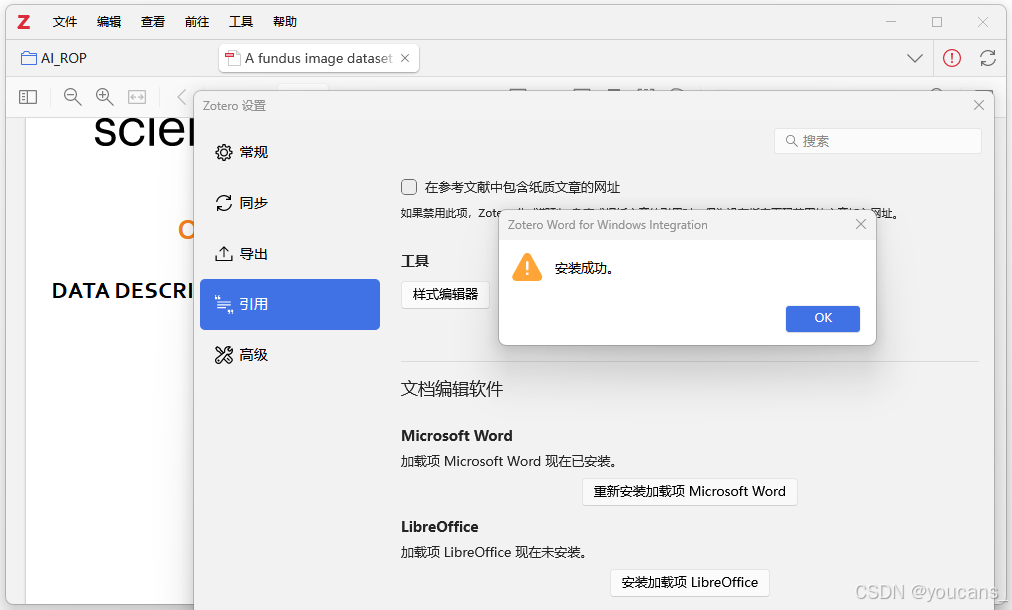Click the warning triangle icon in dialog
1012x610 pixels.
pos(527,267)
